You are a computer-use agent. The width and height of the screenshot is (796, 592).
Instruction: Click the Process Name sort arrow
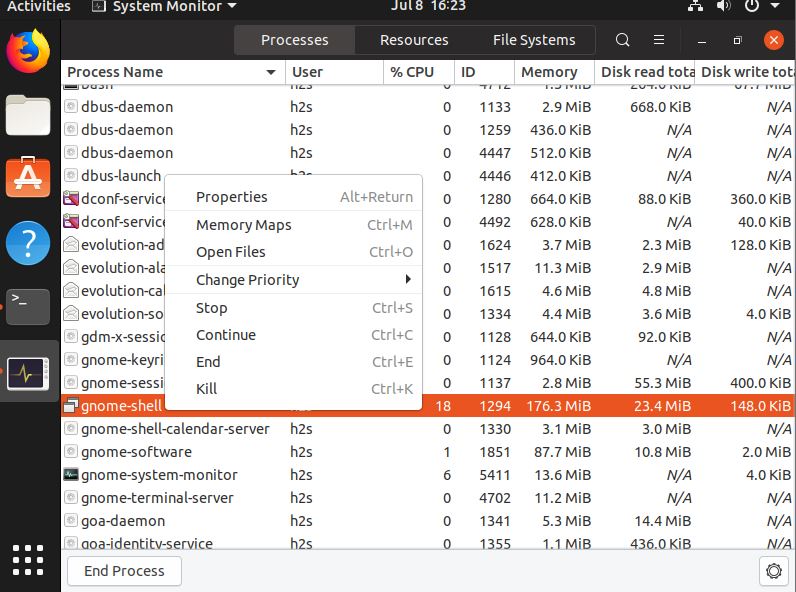(271, 72)
